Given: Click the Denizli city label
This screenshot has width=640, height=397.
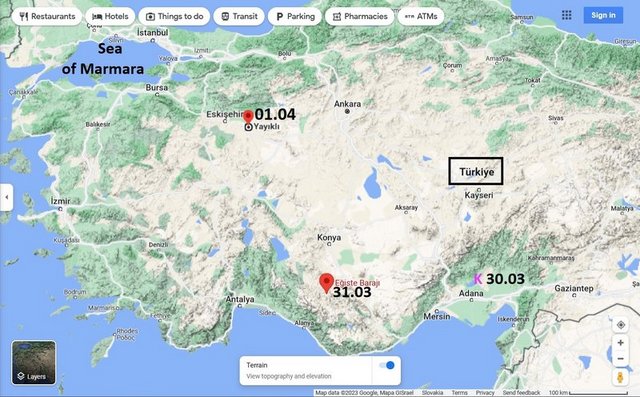Looking at the screenshot, I should (158, 245).
